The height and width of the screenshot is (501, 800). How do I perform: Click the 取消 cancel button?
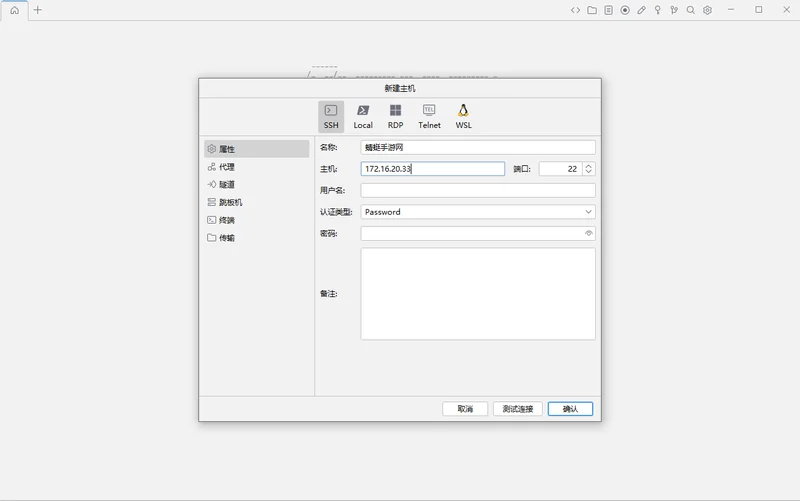[465, 409]
